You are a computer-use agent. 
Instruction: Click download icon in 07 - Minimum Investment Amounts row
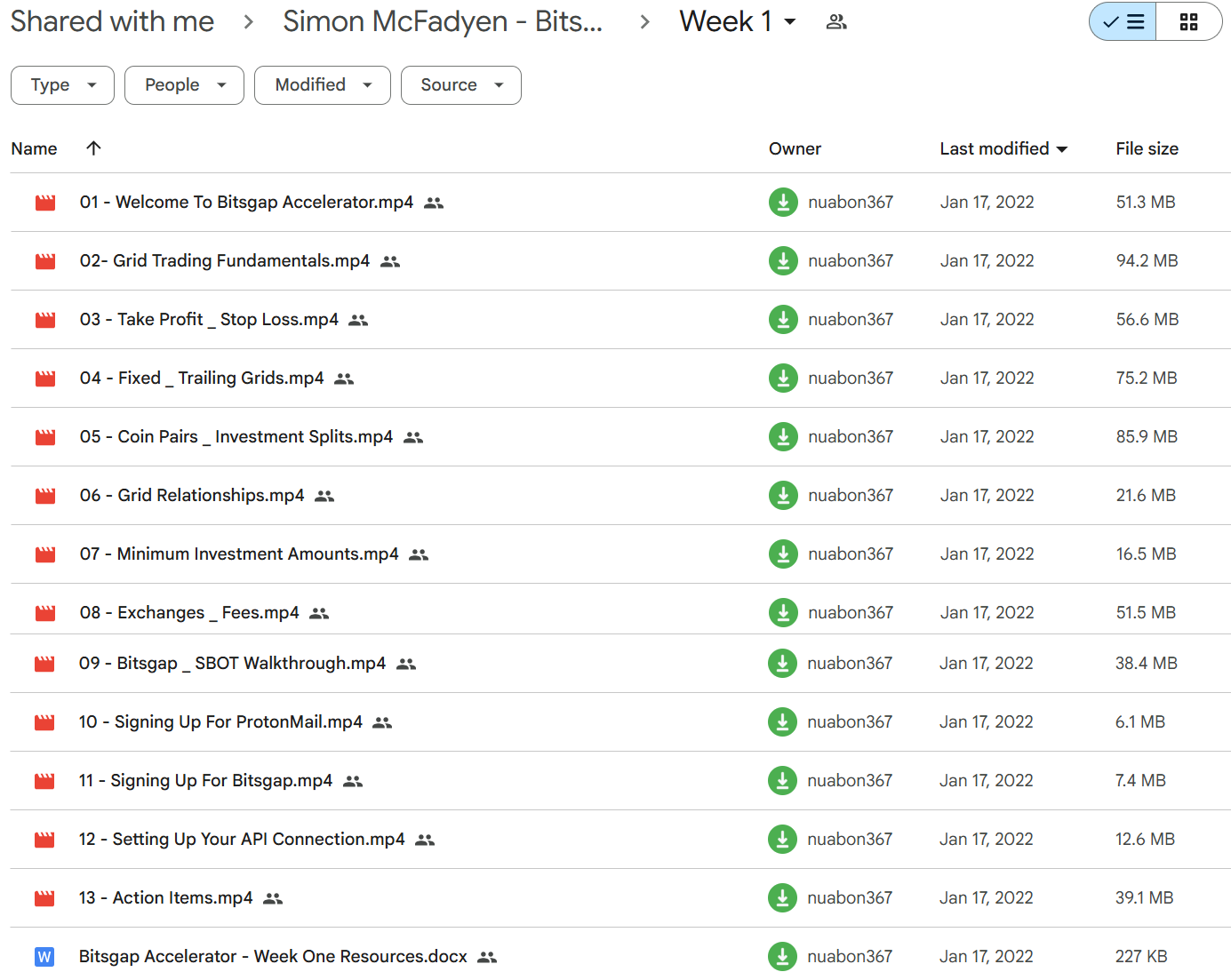pyautogui.click(x=783, y=554)
